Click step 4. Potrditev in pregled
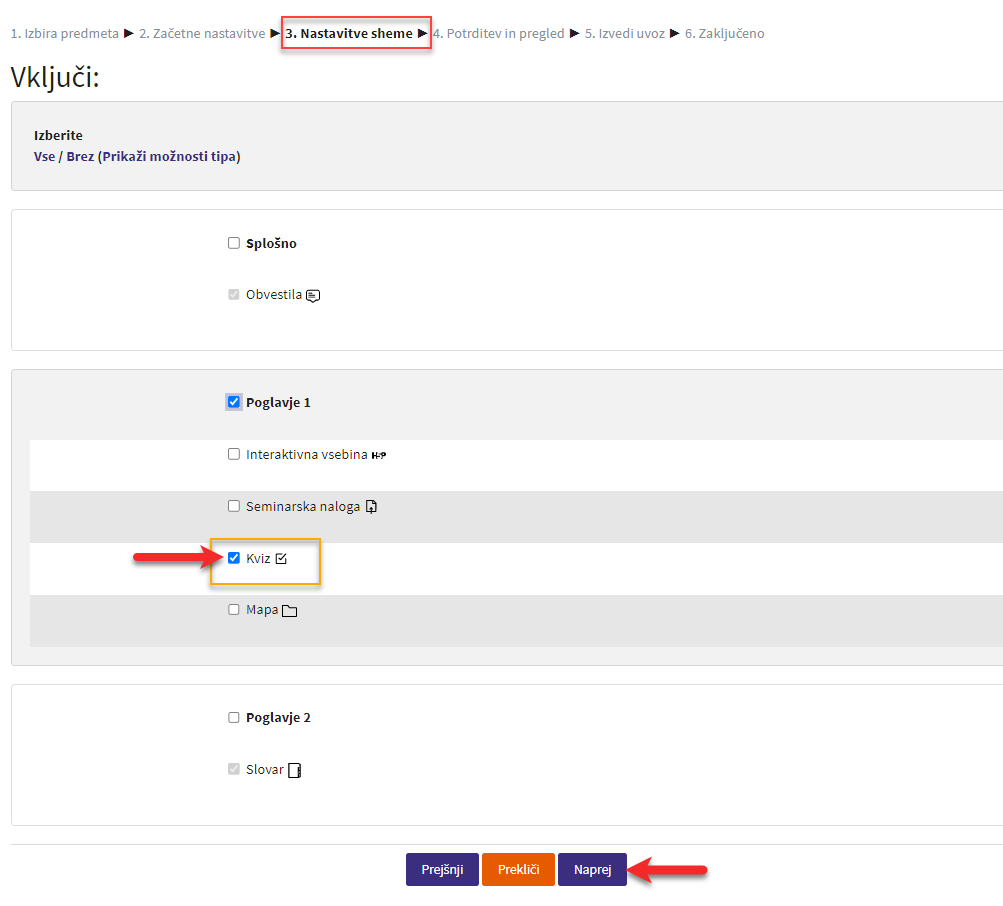The image size is (1003, 906). 499,33
